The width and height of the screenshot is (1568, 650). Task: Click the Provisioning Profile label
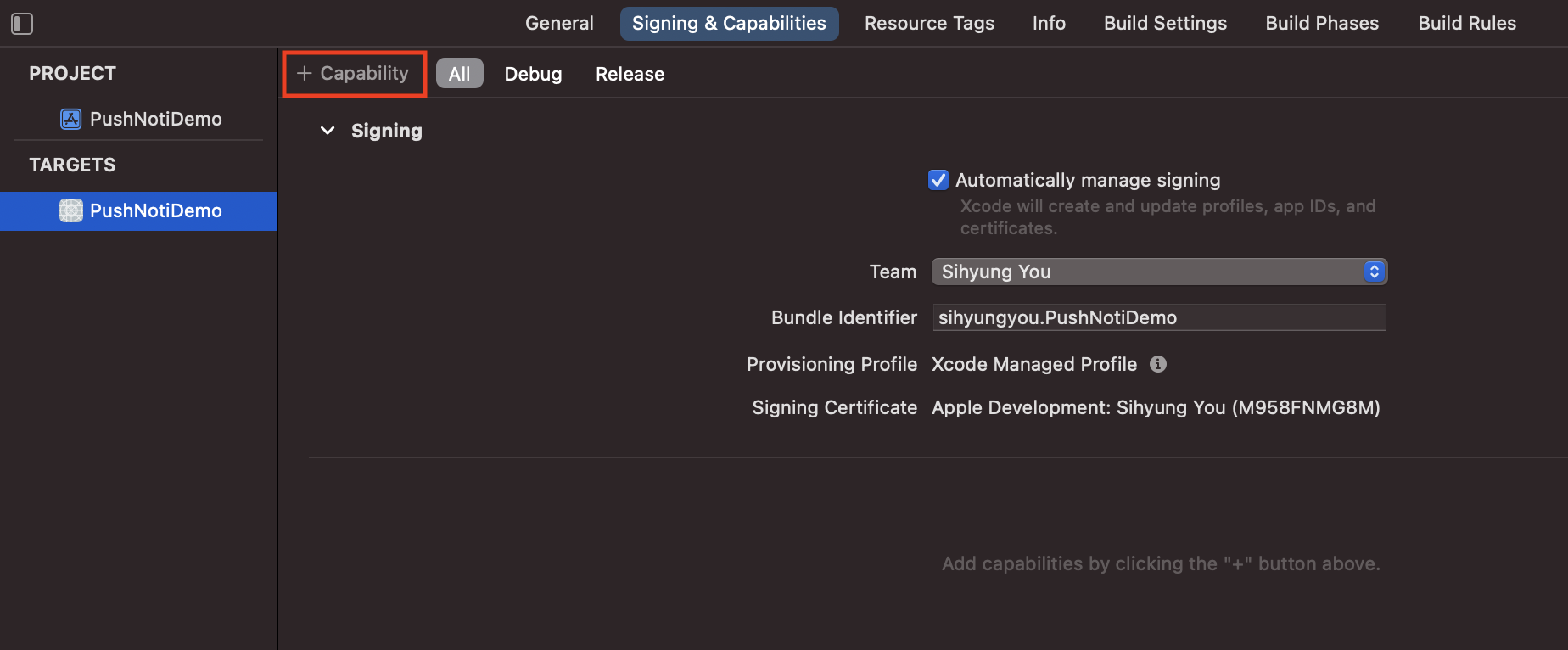832,364
